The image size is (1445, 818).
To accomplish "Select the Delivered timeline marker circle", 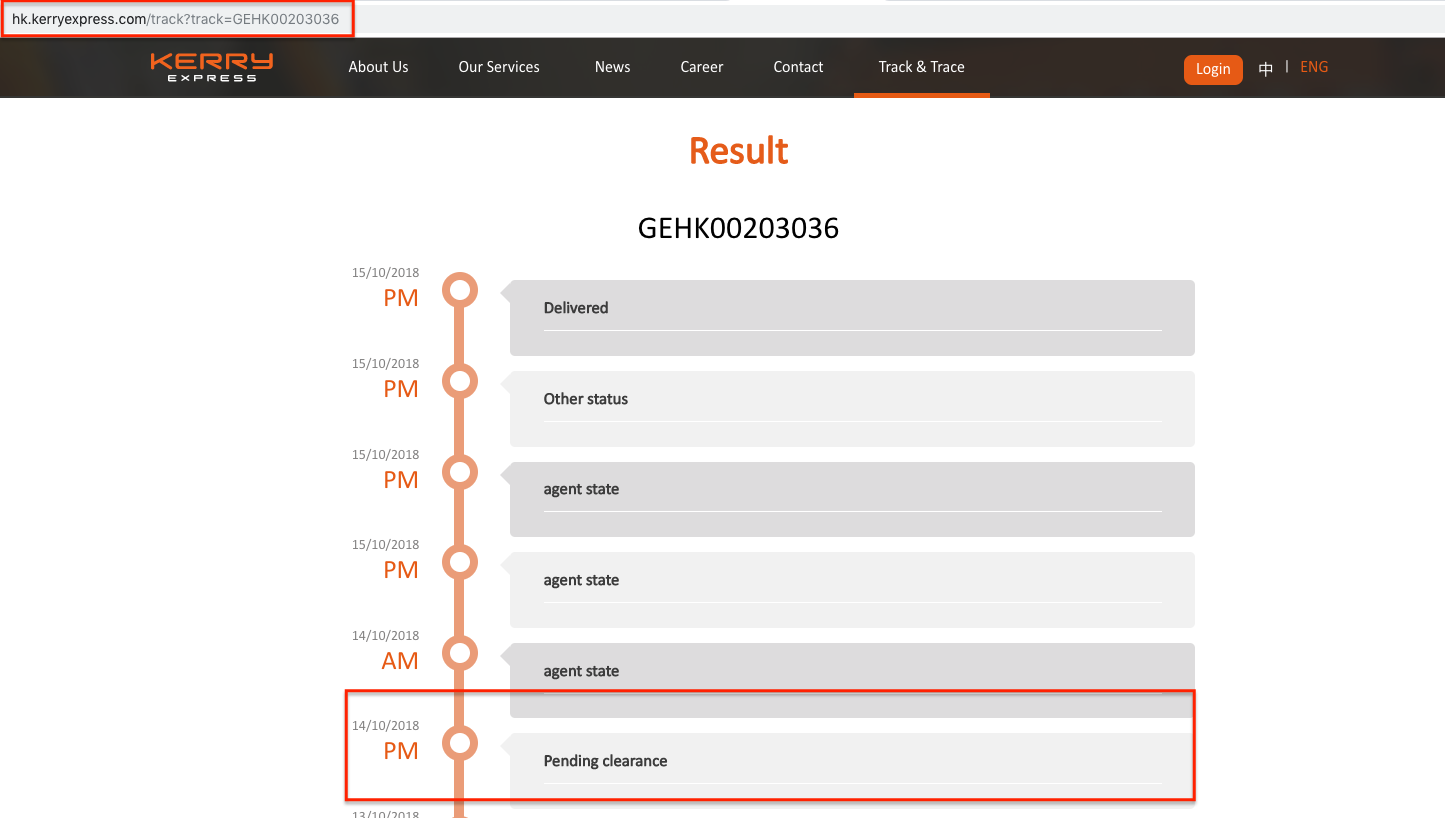I will pos(460,291).
